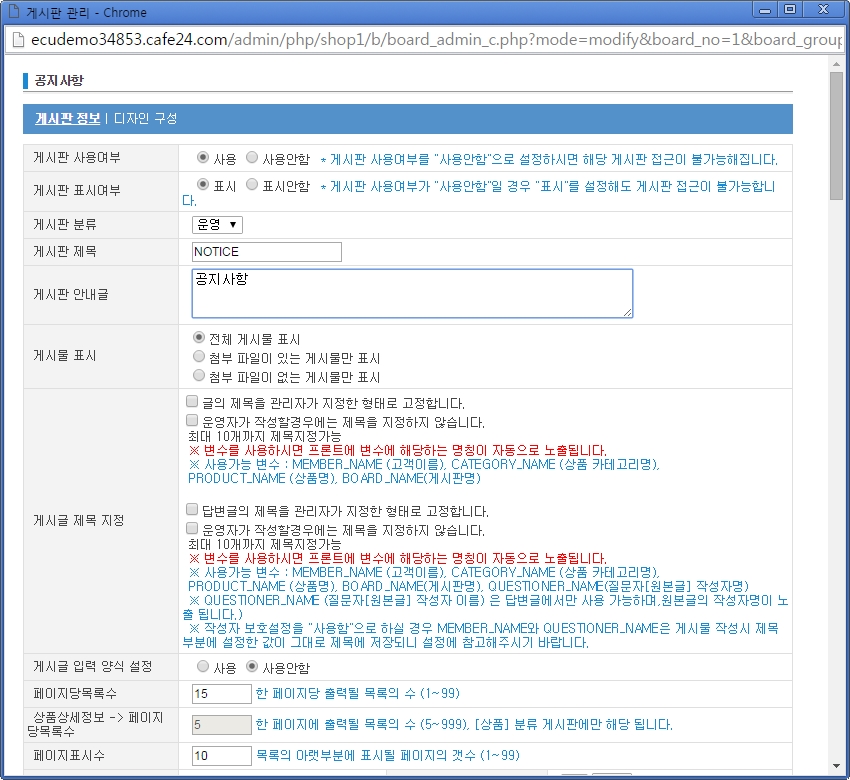Open the 게시판 정보 tab
The width and height of the screenshot is (850, 780).
pos(67,118)
